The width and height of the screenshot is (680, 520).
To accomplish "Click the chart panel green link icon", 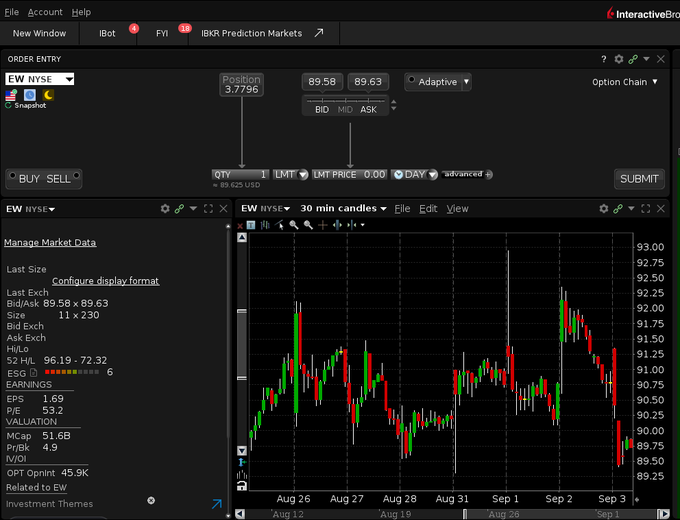I will 618,209.
